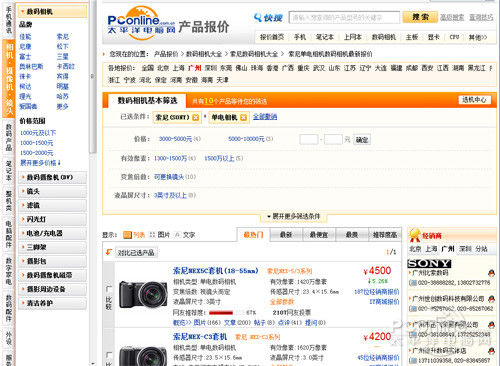Select the 最便宜 sort tab
The width and height of the screenshot is (500, 366).
pyautogui.click(x=319, y=235)
